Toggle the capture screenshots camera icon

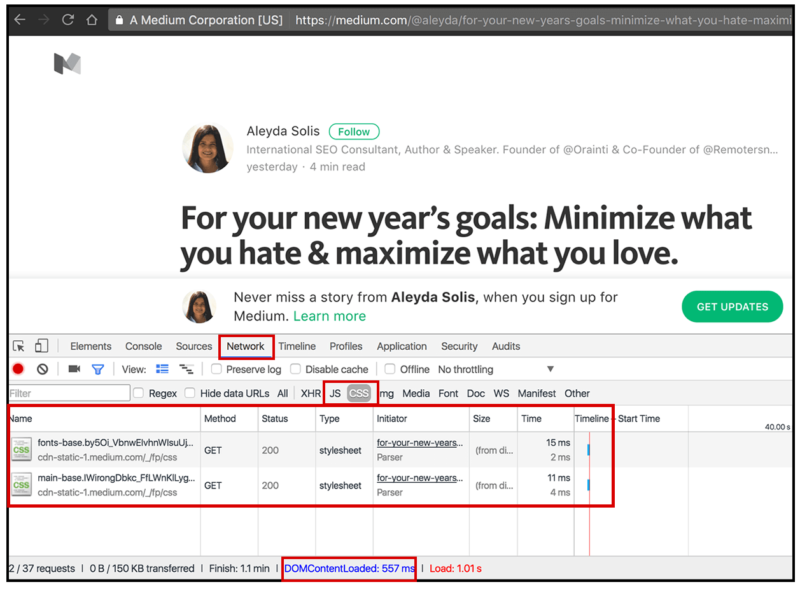click(x=74, y=369)
